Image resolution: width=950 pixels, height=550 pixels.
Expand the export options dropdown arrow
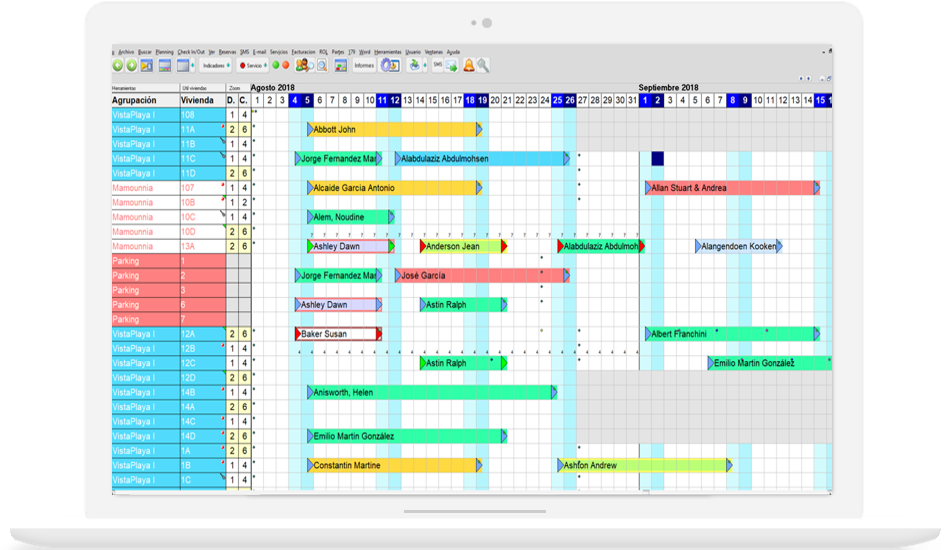point(425,65)
